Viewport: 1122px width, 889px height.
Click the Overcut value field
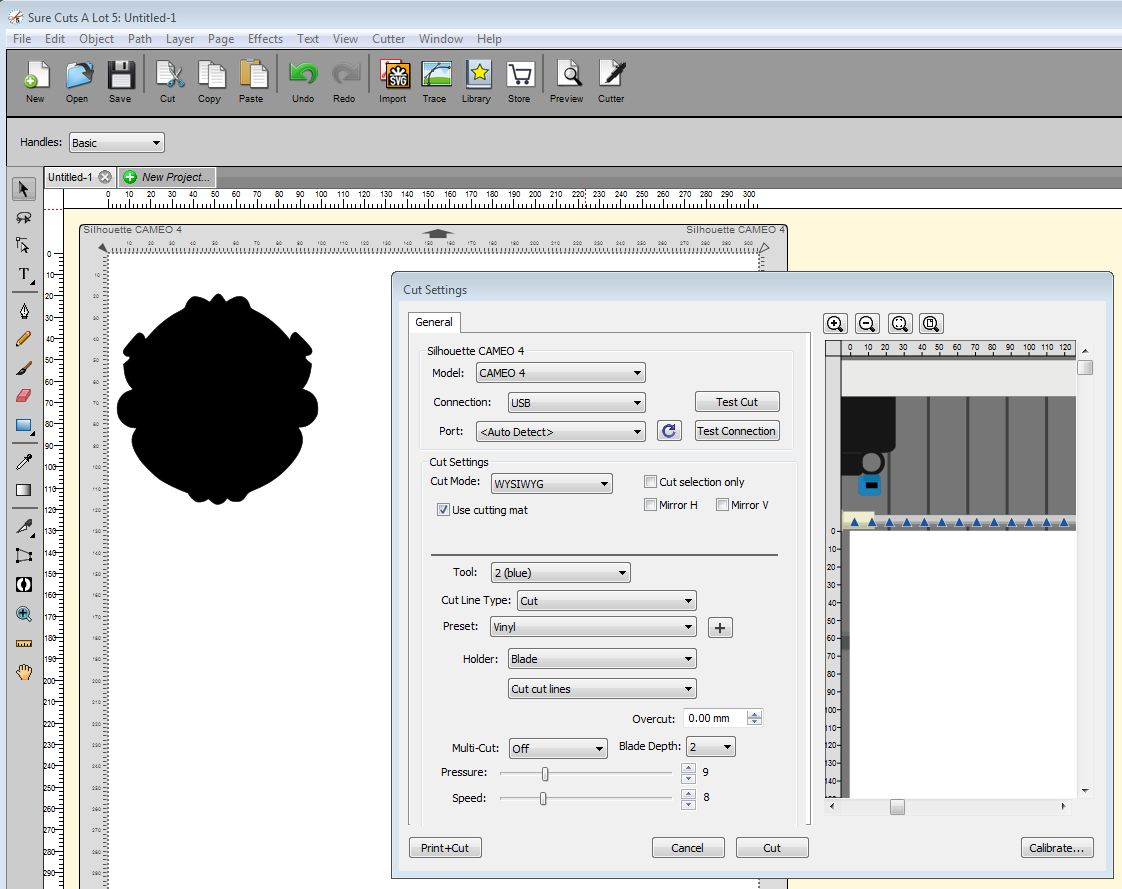(x=714, y=718)
